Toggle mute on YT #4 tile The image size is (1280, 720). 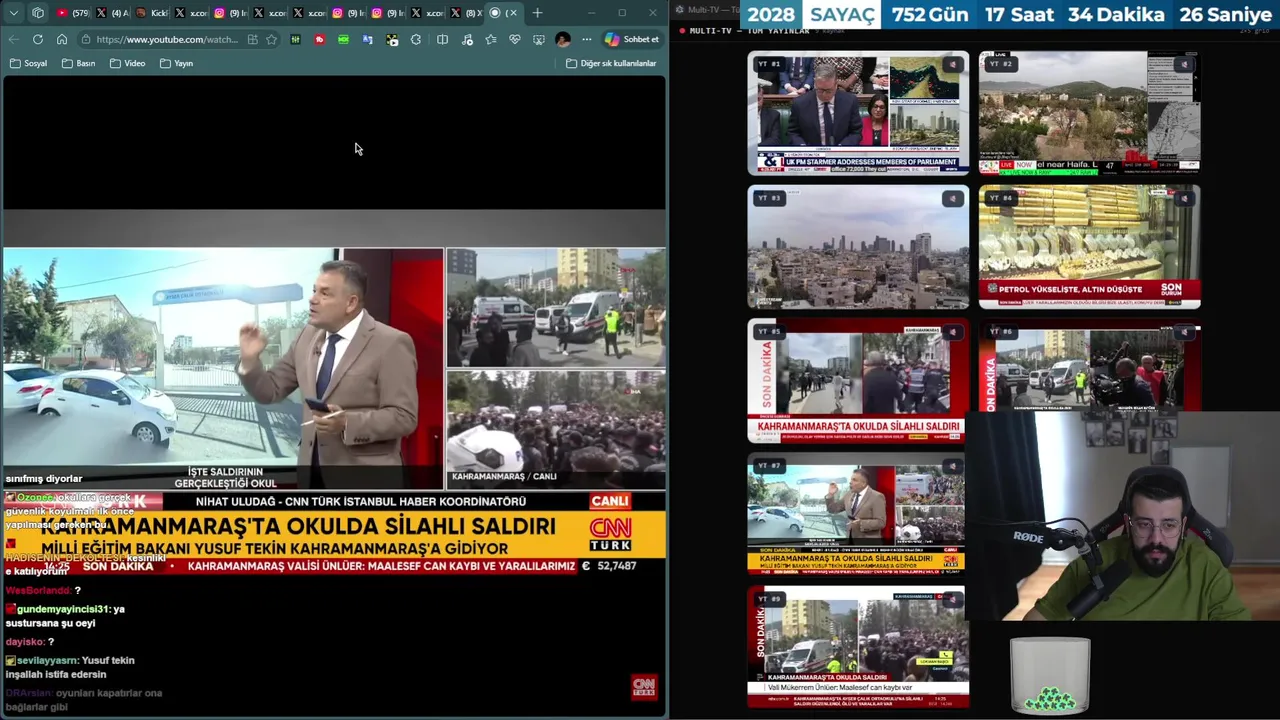tap(1183, 199)
